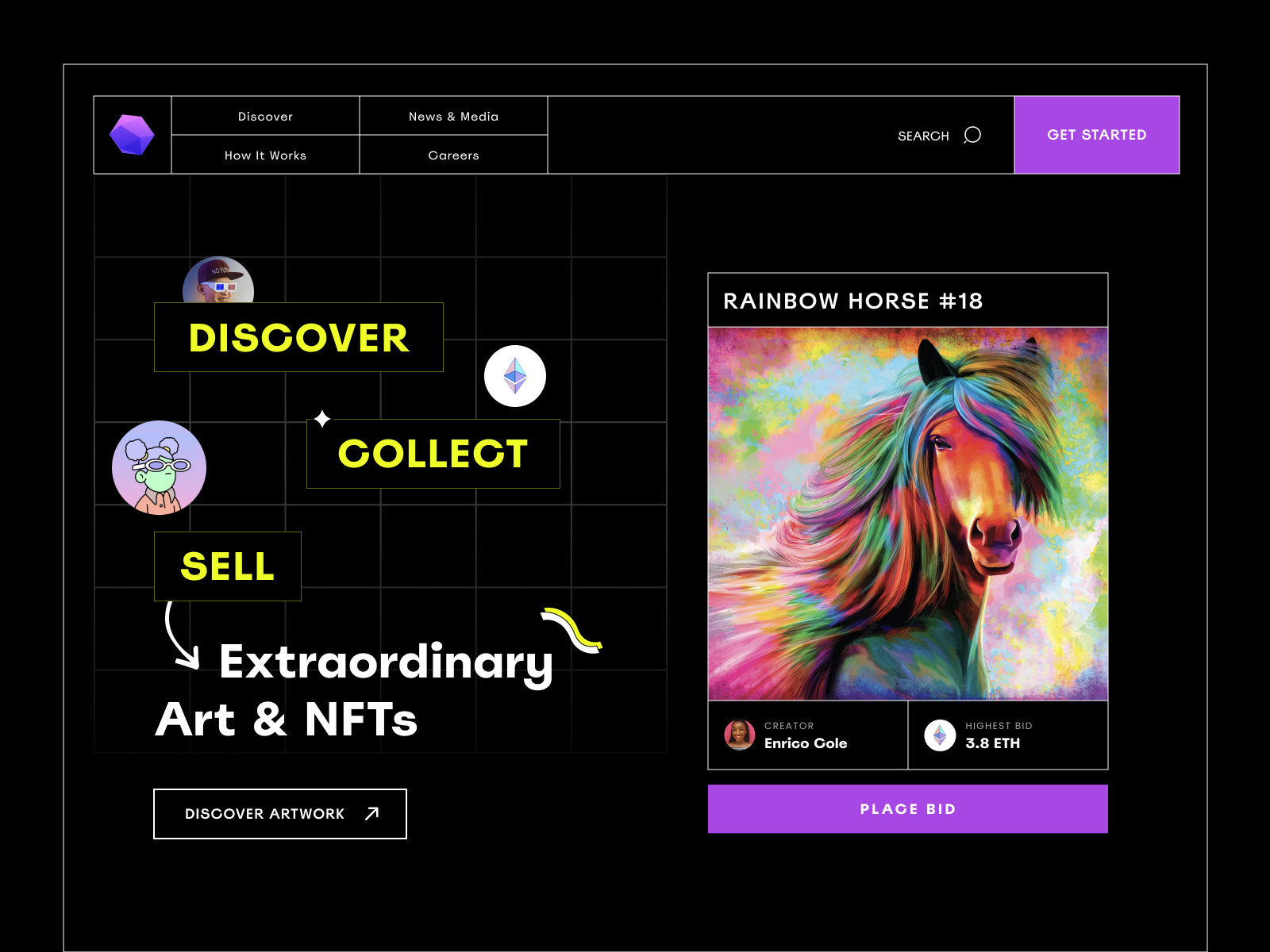The width and height of the screenshot is (1270, 952).
Task: Click the DISCOVER ARTWORK button
Action: click(279, 813)
